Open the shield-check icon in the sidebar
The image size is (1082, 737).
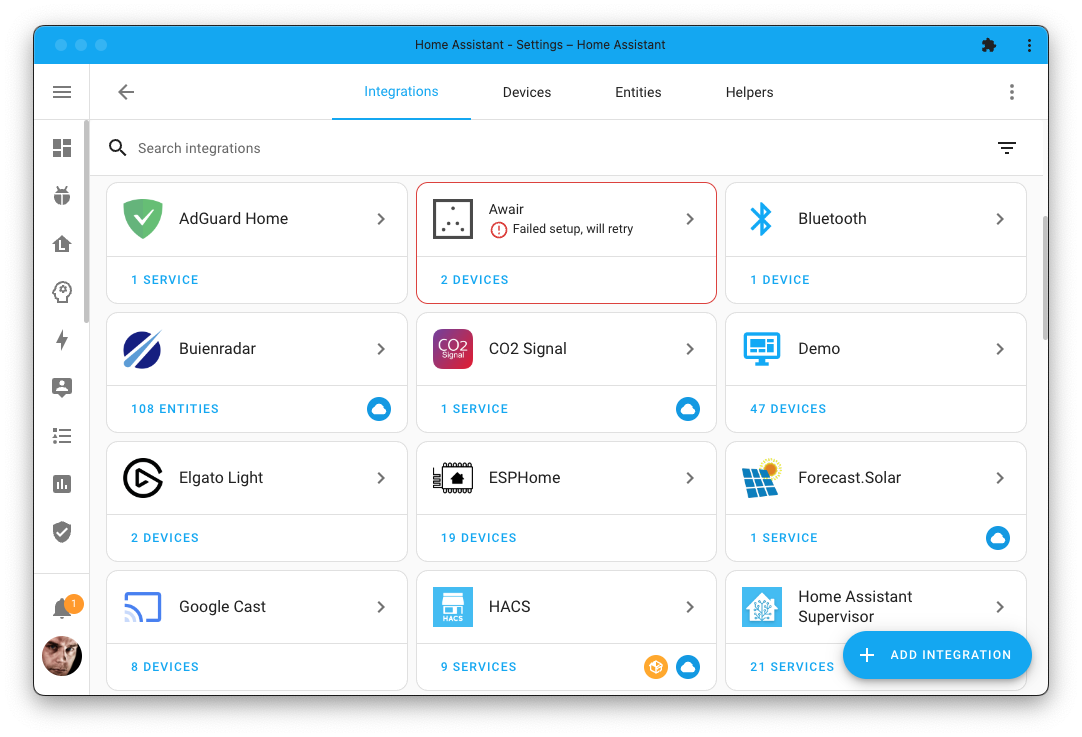[61, 532]
